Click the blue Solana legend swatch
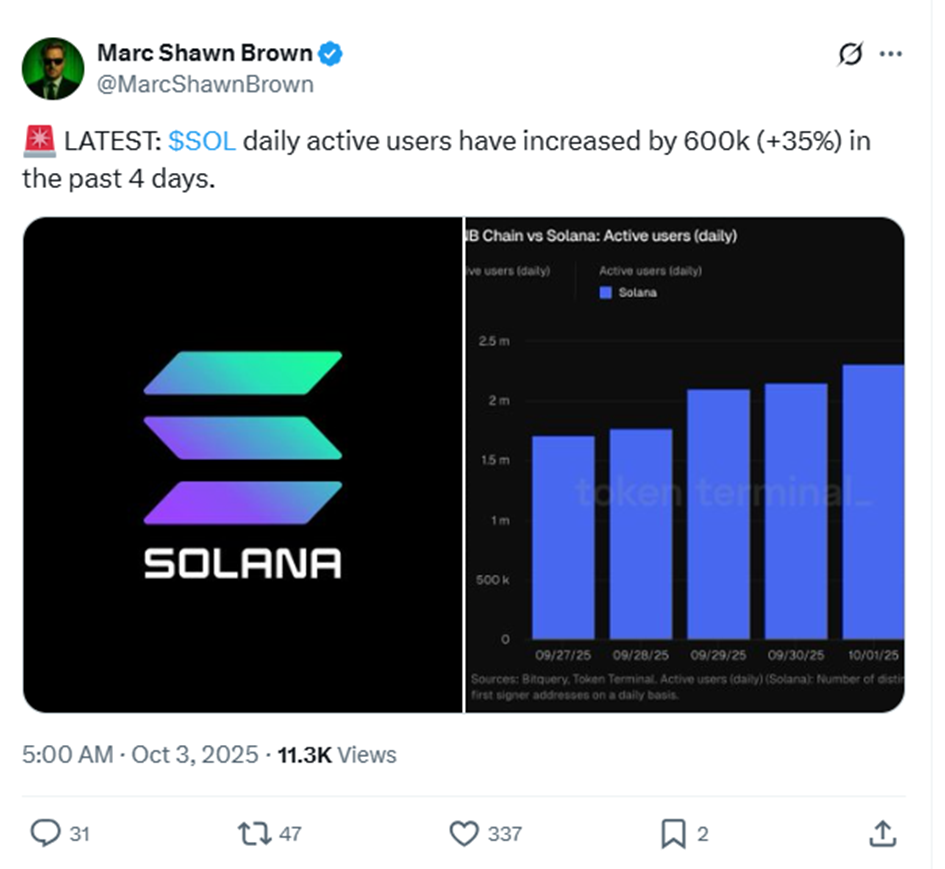This screenshot has width=945, height=869. click(x=605, y=292)
